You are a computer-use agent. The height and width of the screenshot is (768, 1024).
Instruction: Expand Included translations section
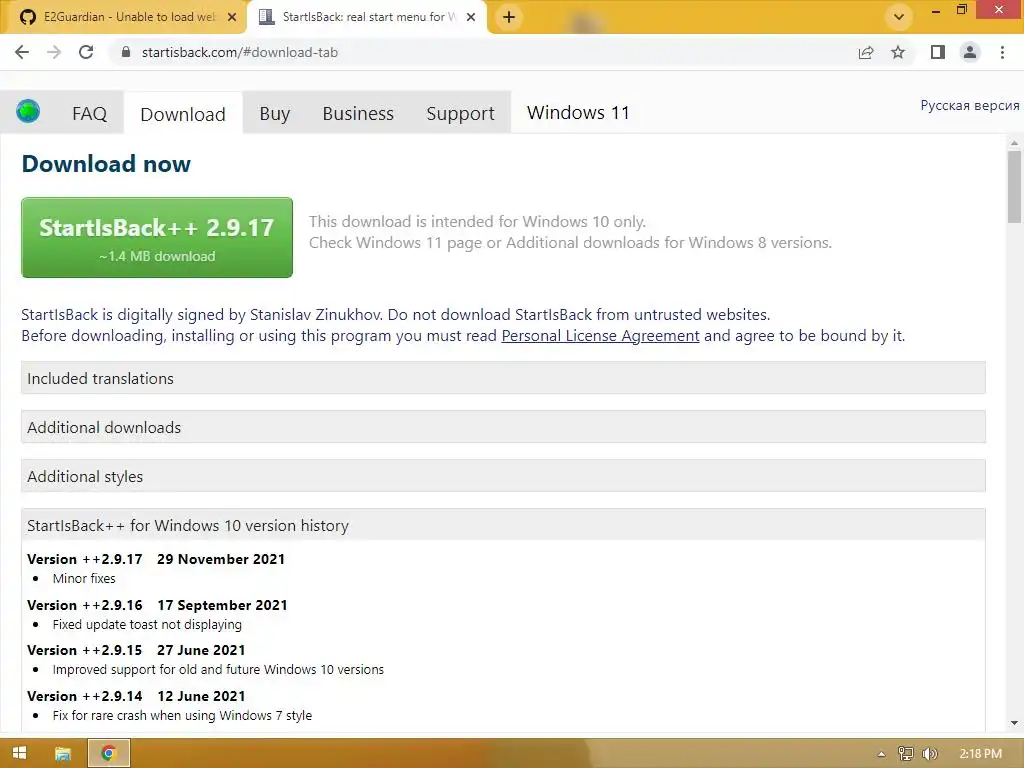click(x=503, y=378)
